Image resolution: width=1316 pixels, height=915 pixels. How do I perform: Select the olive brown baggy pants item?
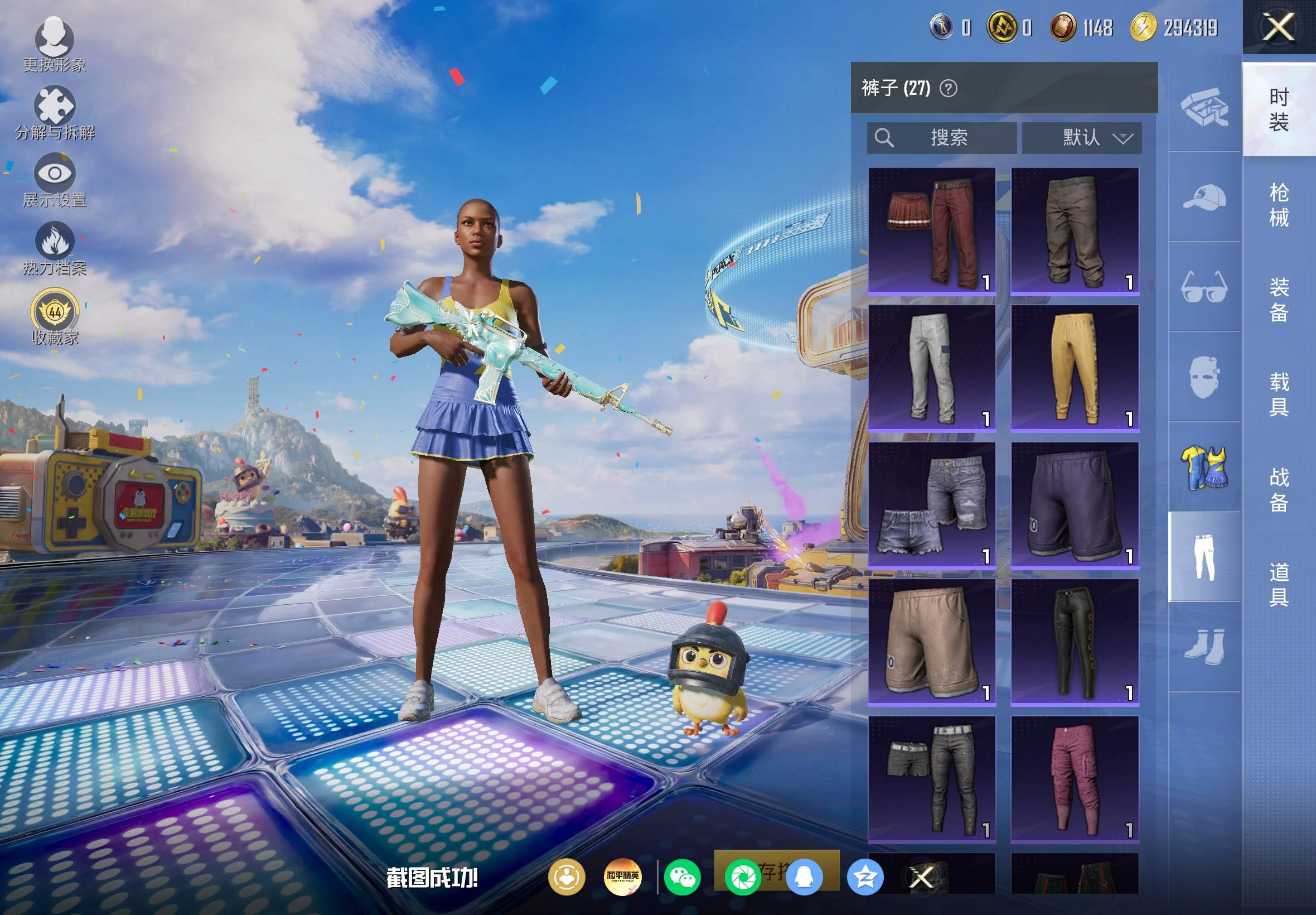coord(1075,232)
